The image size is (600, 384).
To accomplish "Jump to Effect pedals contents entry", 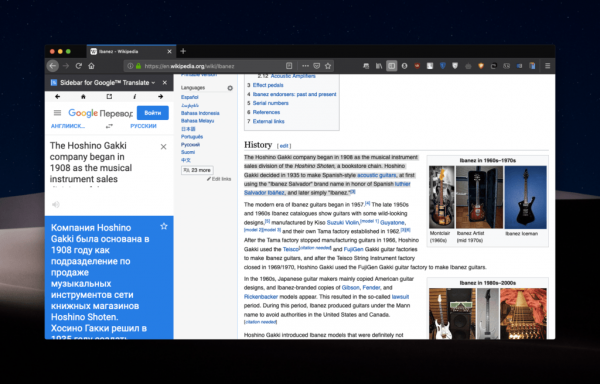I will (x=268, y=85).
